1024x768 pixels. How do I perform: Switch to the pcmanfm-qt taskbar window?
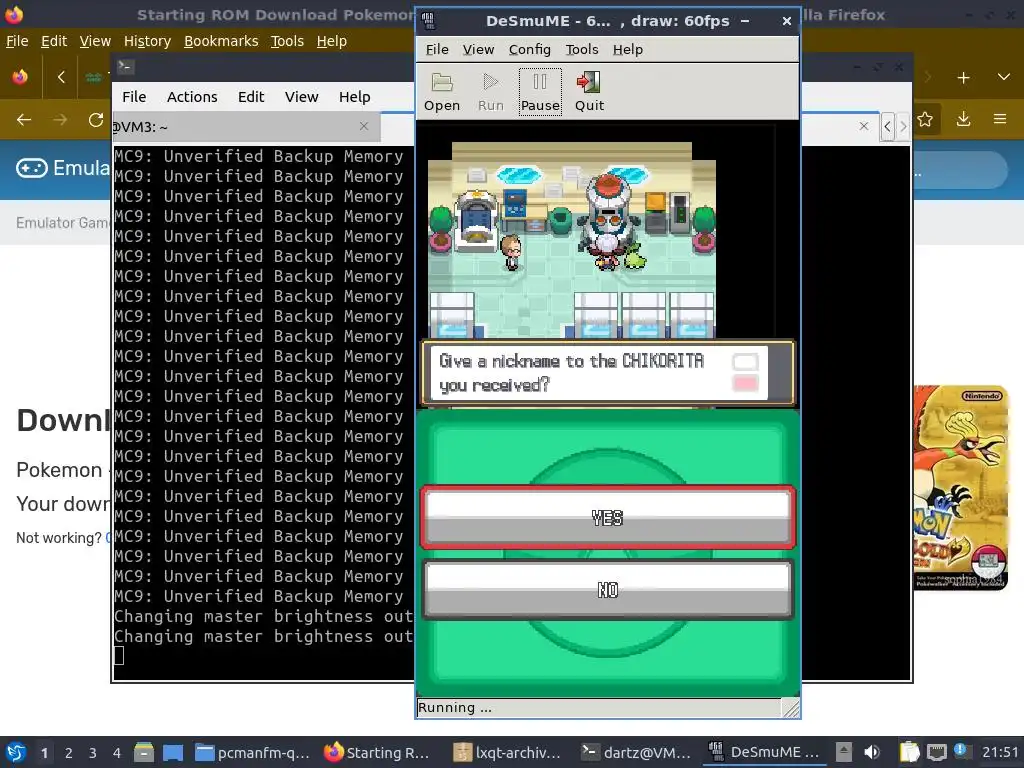(x=253, y=752)
